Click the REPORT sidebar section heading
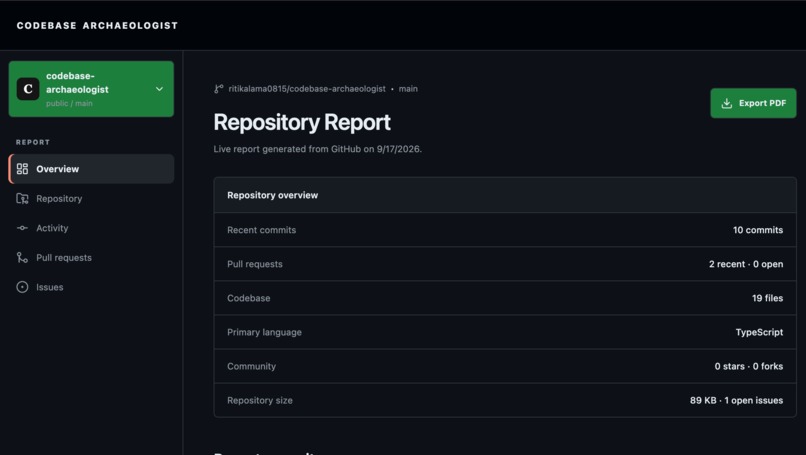The width and height of the screenshot is (806, 455). tap(33, 142)
